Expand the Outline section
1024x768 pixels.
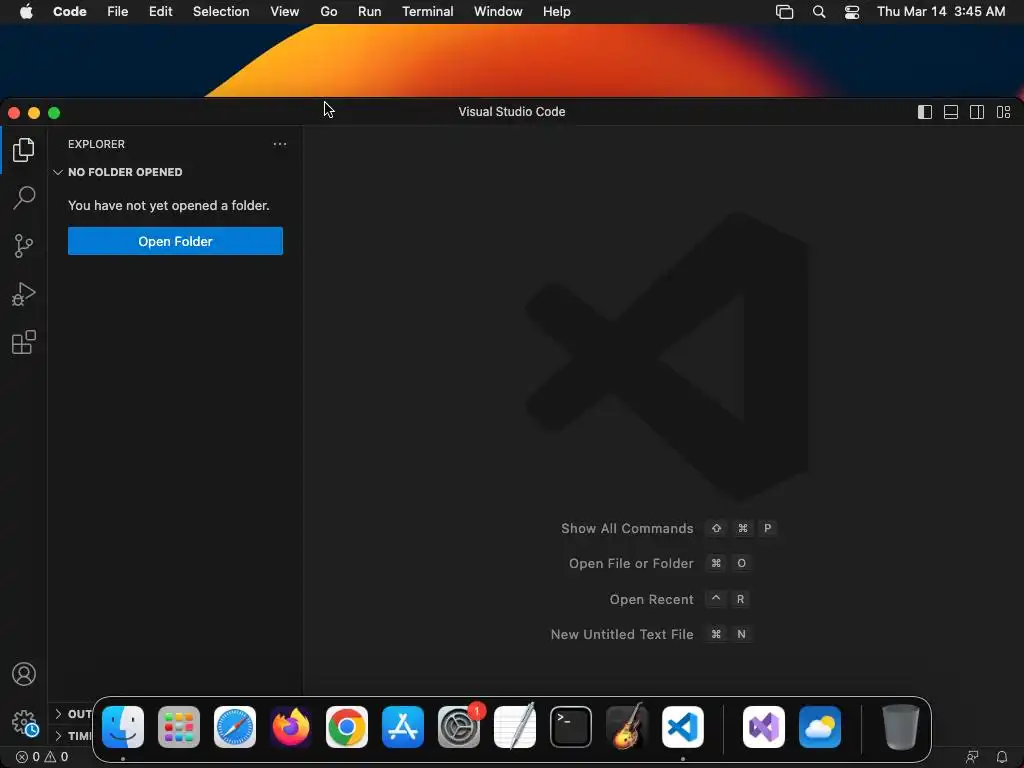(71, 714)
